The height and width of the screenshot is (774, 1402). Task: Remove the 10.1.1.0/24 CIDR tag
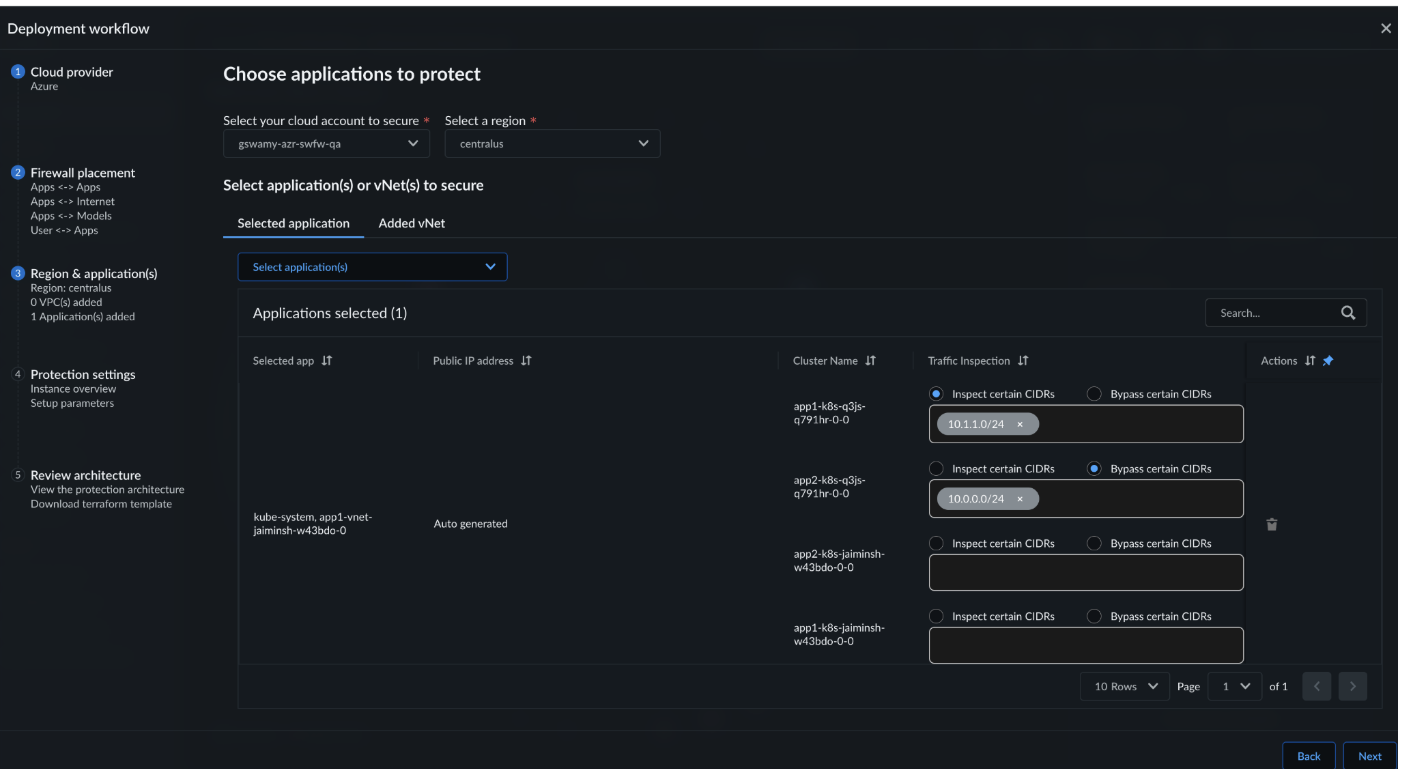[x=1019, y=424]
